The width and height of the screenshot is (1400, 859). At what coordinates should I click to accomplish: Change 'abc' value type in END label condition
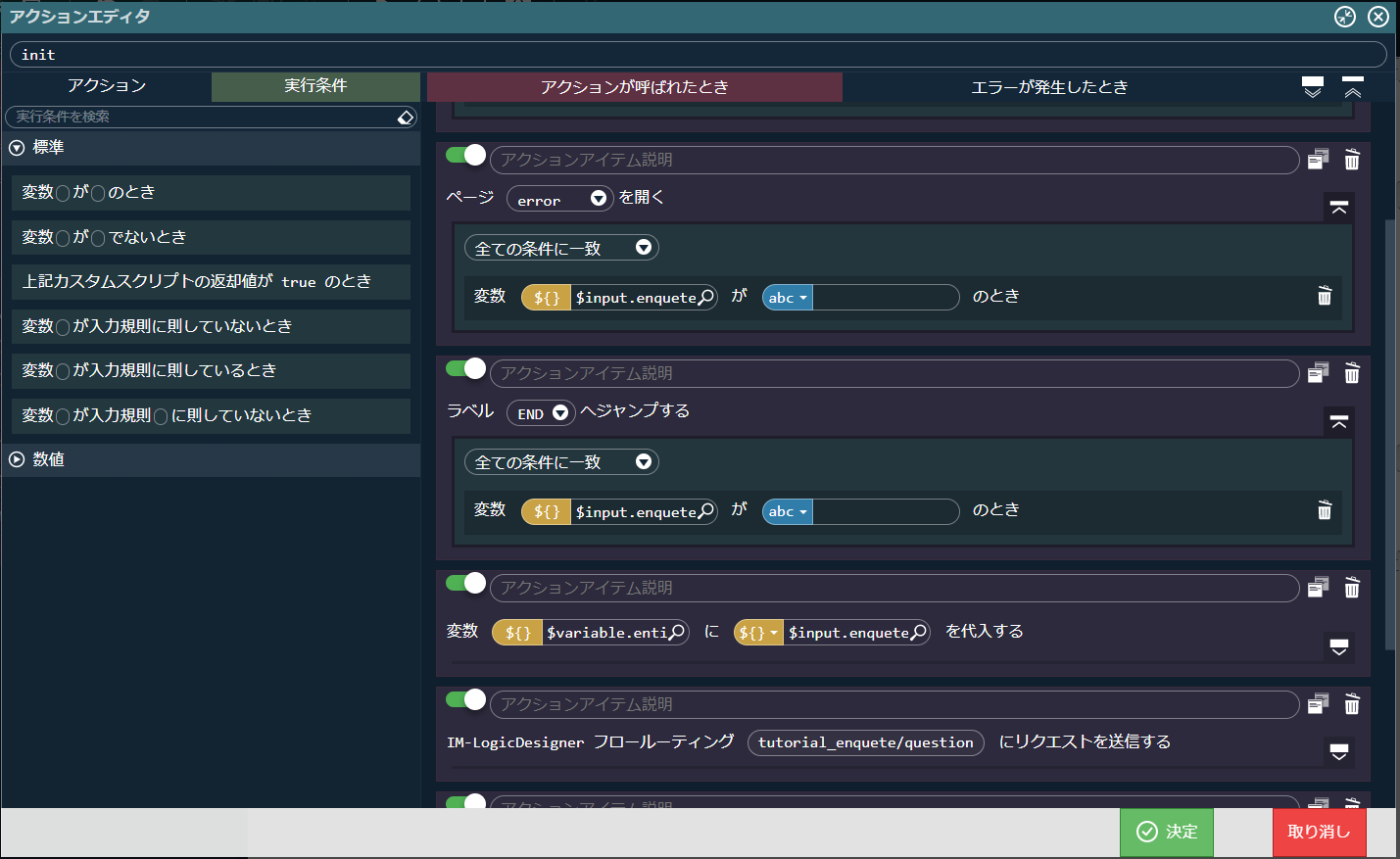(788, 511)
